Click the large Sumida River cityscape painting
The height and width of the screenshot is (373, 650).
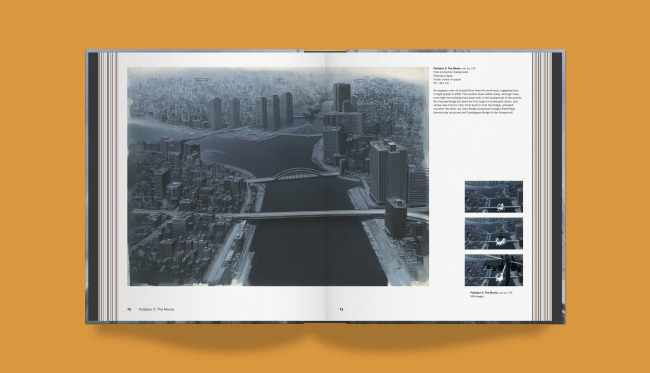click(278, 177)
